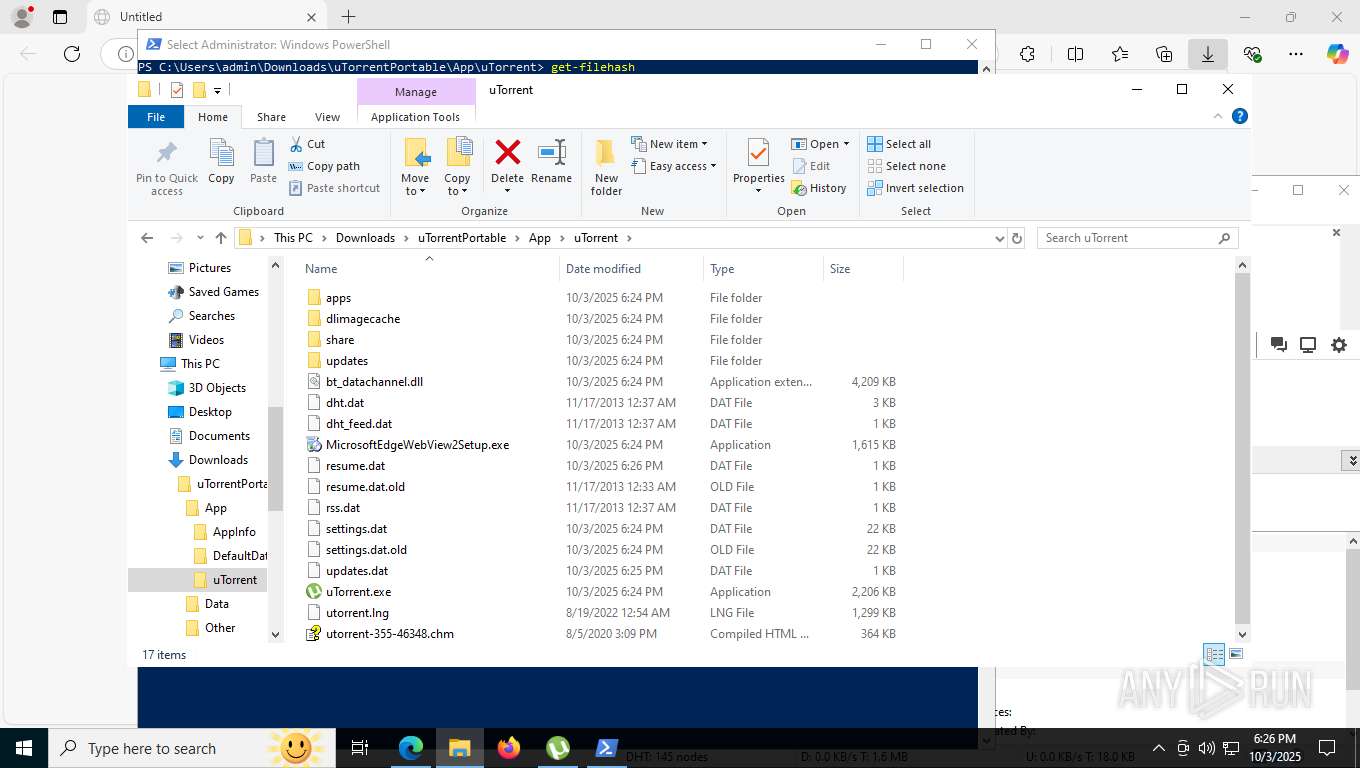Click the Edit ribbon command
Screen dimensions: 1360x768
coord(811,166)
